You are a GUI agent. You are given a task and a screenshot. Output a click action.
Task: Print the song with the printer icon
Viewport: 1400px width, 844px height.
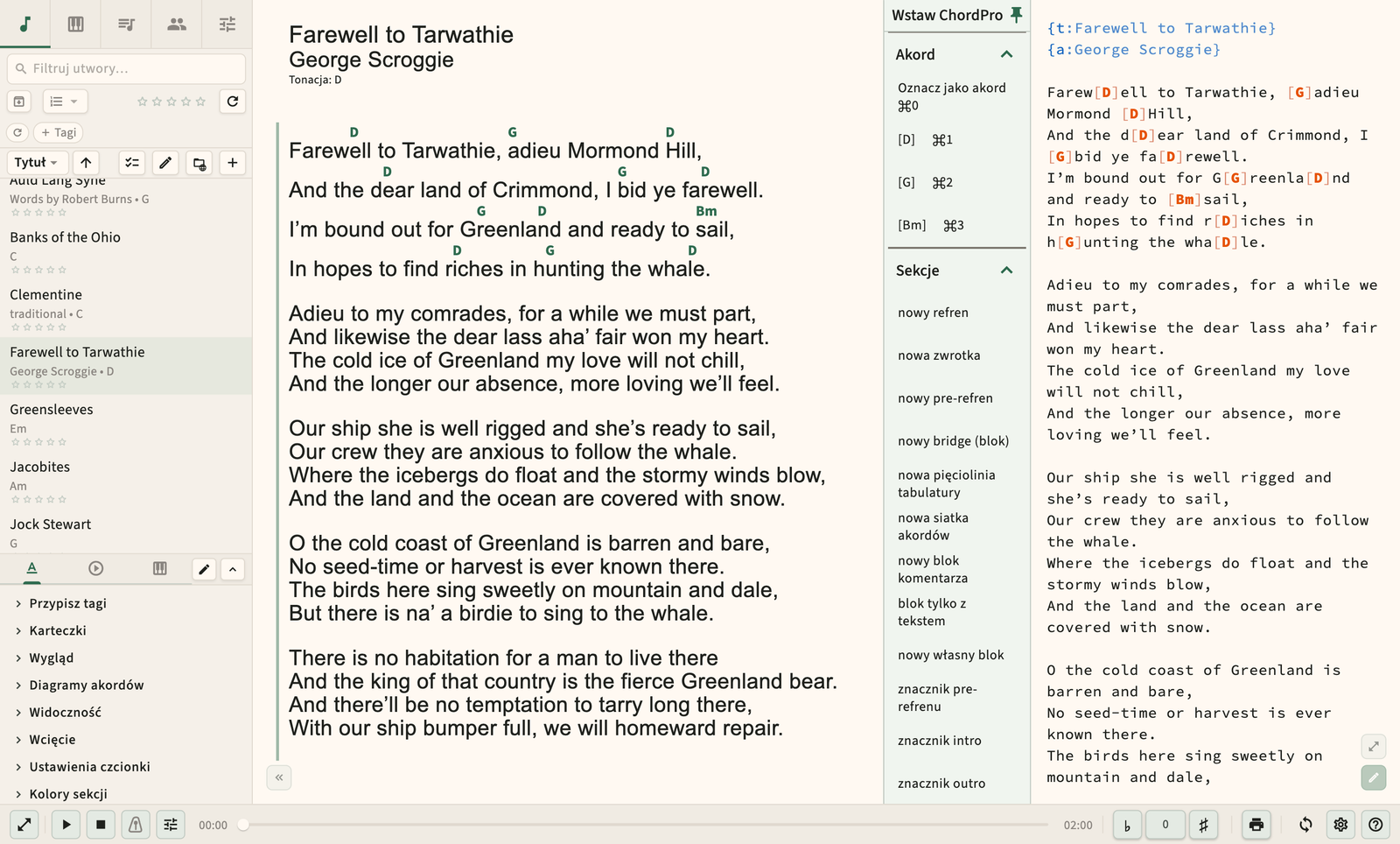1256,825
